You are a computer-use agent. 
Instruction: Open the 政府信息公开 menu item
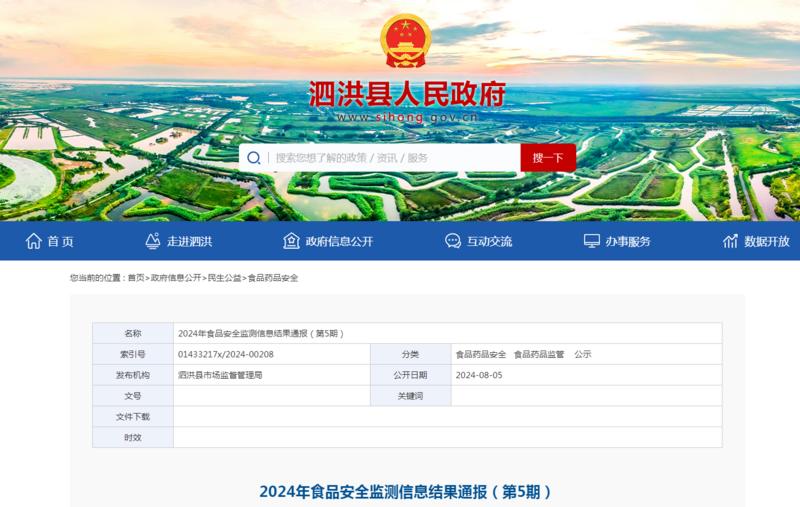pos(339,241)
